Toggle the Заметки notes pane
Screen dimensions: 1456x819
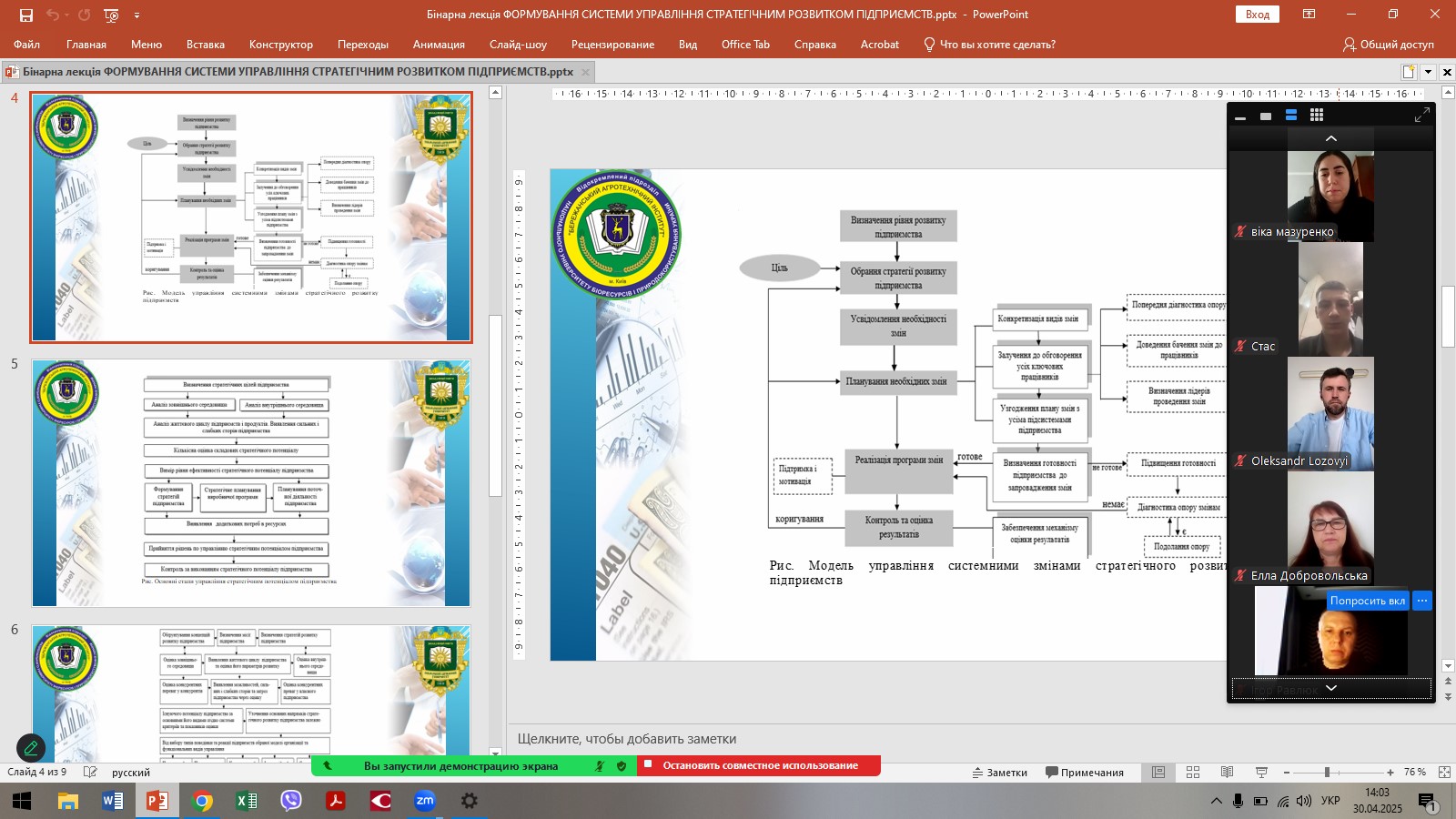(x=999, y=772)
